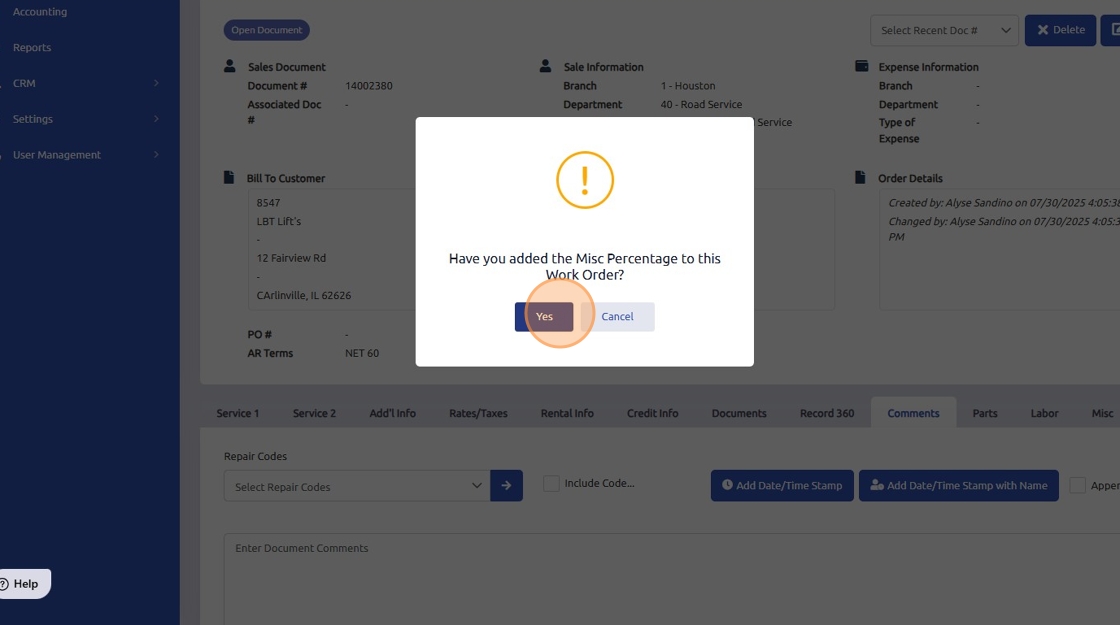
Task: Expand the User Management chevron
Action: tap(156, 154)
